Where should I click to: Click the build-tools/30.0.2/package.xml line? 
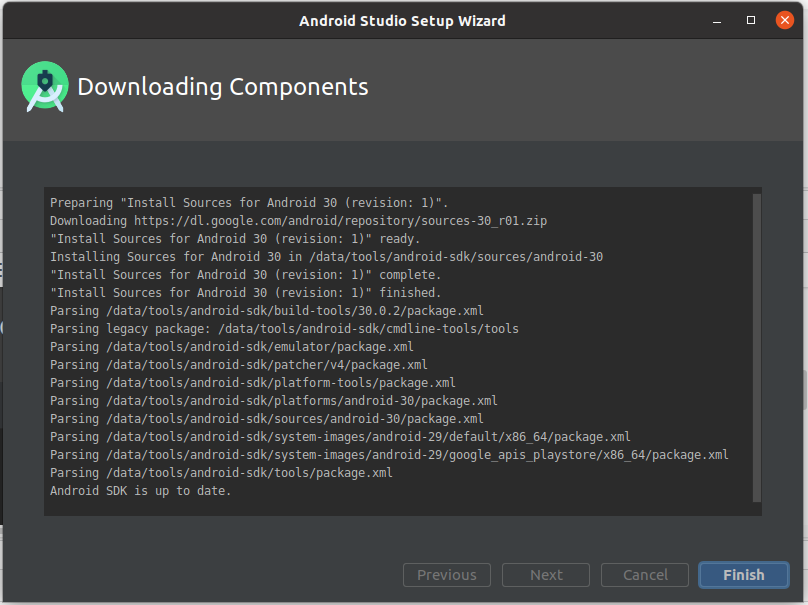(266, 311)
